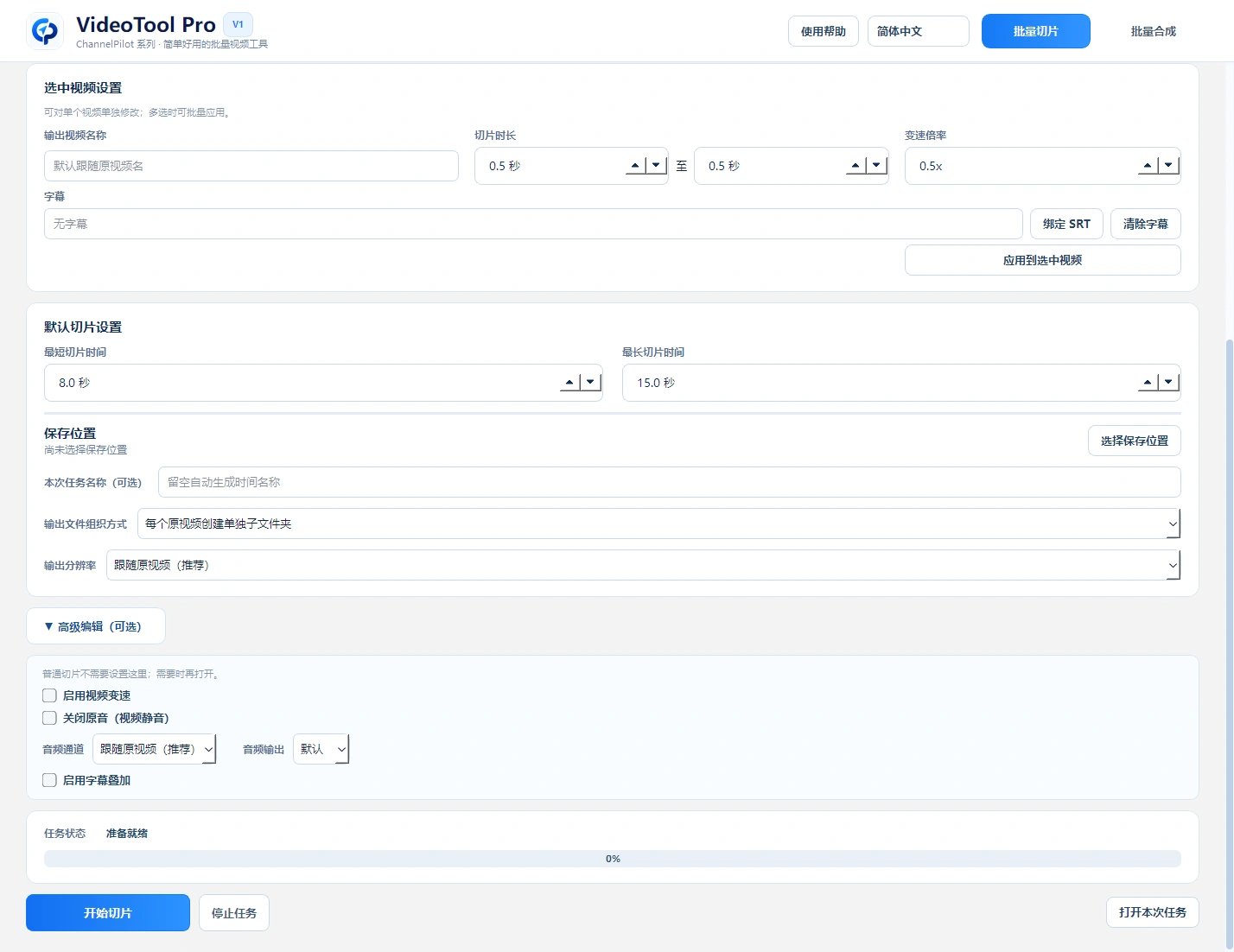Screen dimensions: 1234x952
Task: Focus the 输出视频名称 input field
Action: [x=251, y=166]
